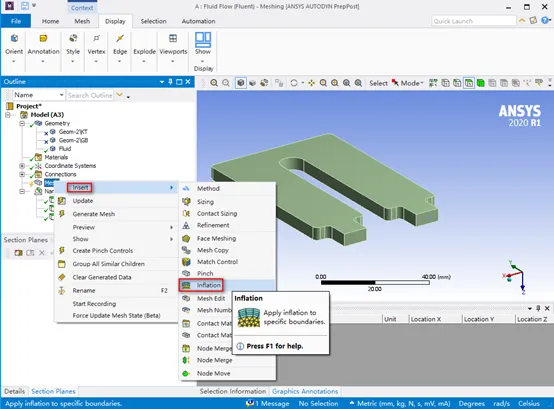Click Generate Mesh in the context menu

tap(117, 214)
